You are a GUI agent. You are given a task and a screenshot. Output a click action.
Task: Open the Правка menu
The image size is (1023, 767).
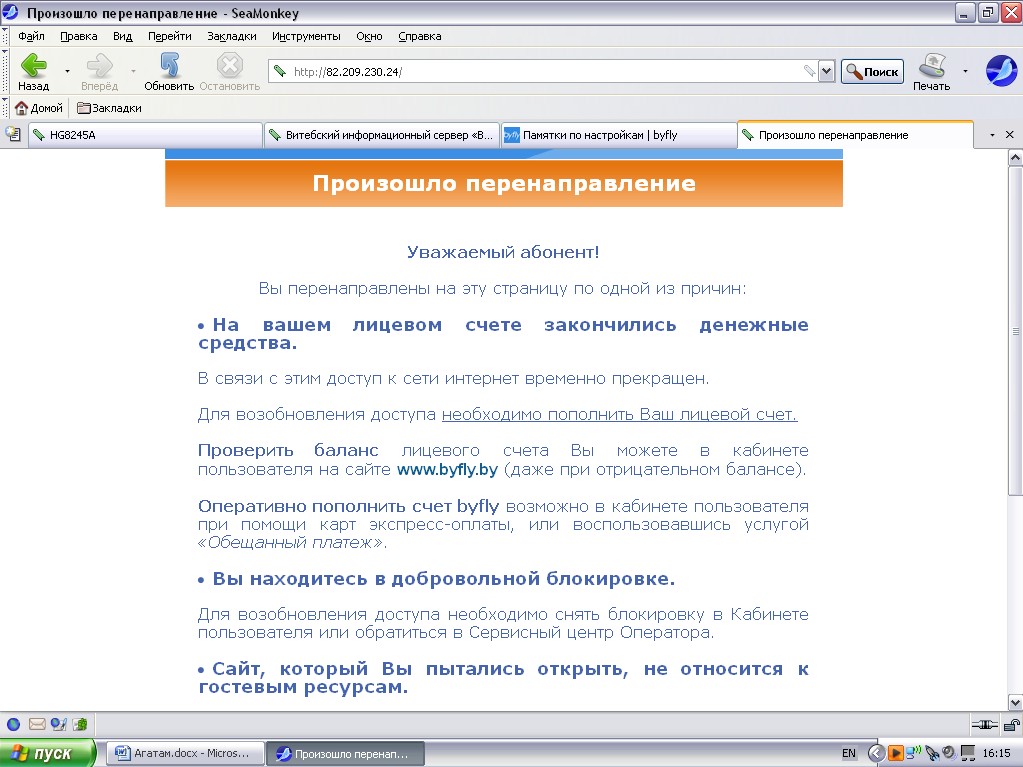78,37
